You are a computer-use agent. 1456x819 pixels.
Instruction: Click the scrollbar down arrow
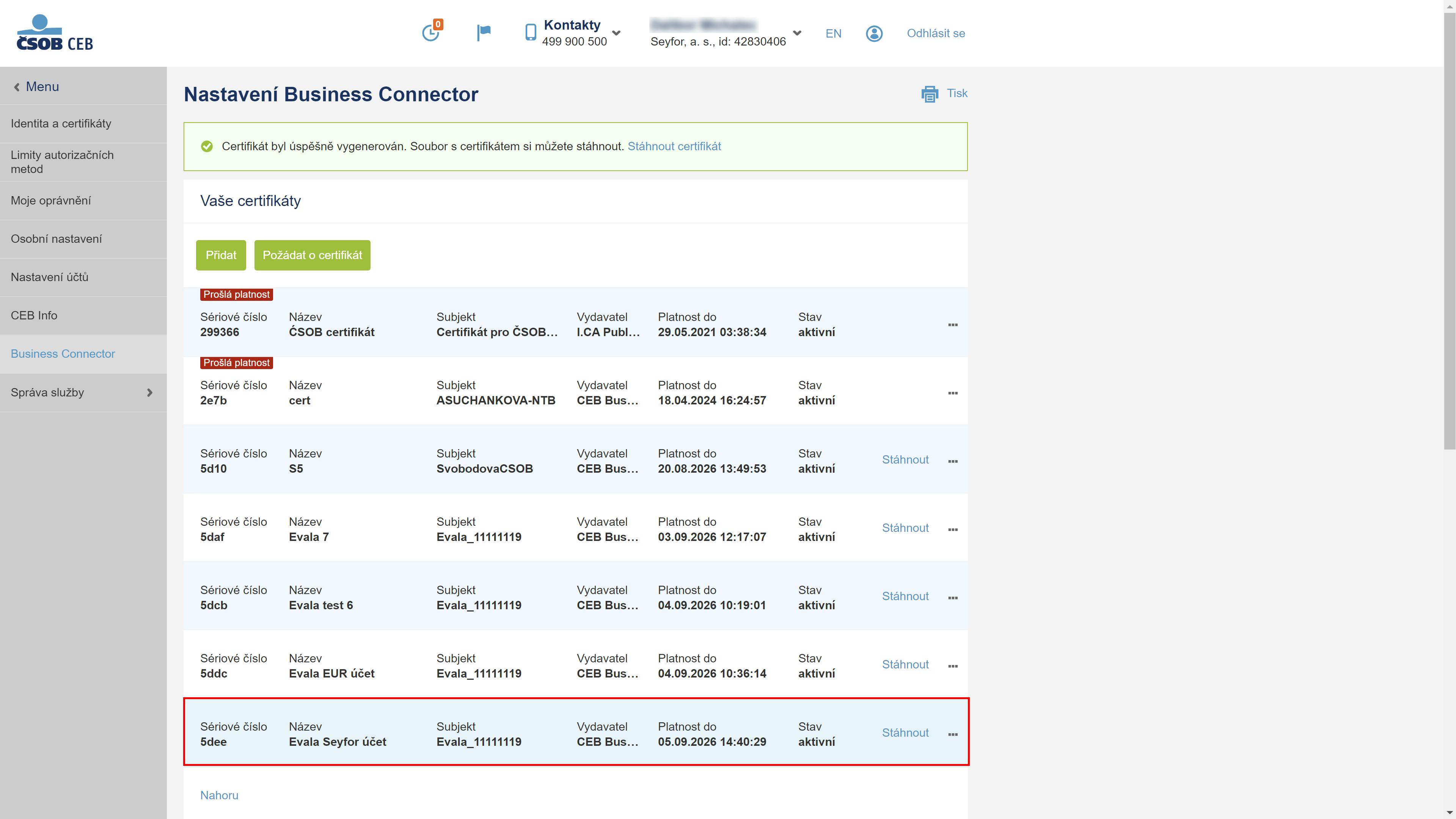point(1450,813)
